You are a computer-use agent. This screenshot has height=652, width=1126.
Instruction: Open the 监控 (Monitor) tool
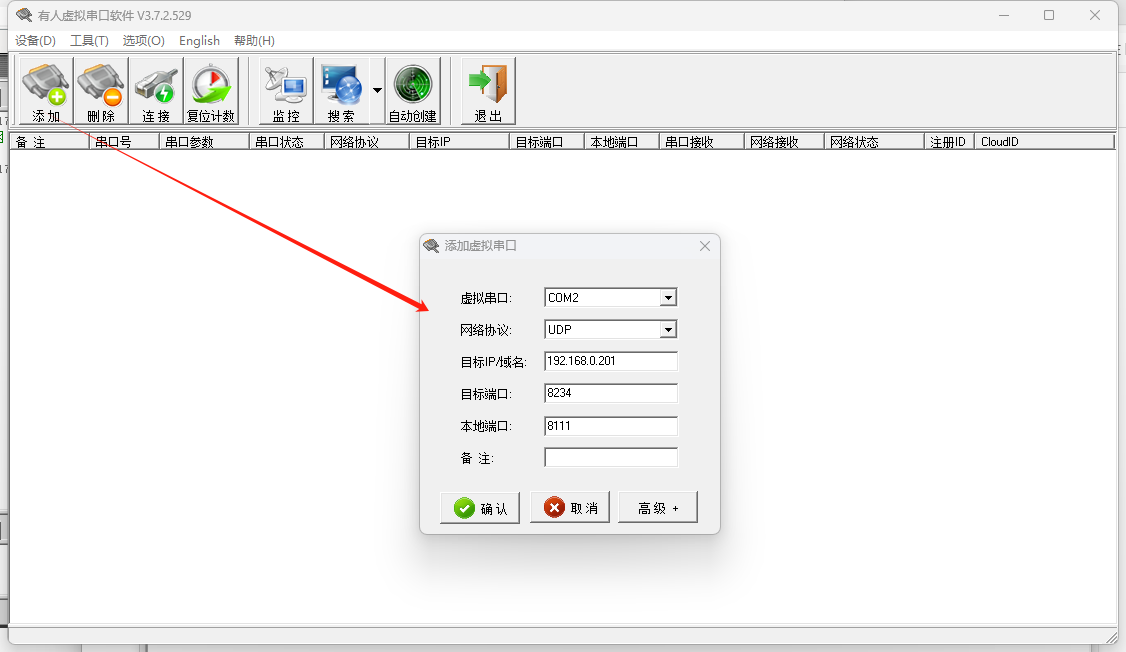(x=286, y=92)
